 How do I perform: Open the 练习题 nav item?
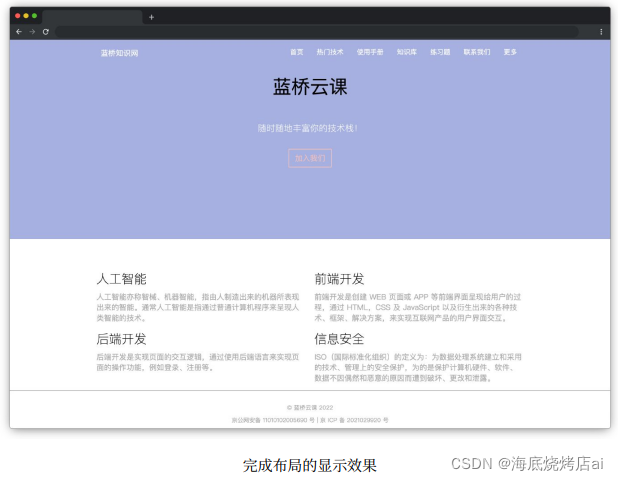coord(440,52)
